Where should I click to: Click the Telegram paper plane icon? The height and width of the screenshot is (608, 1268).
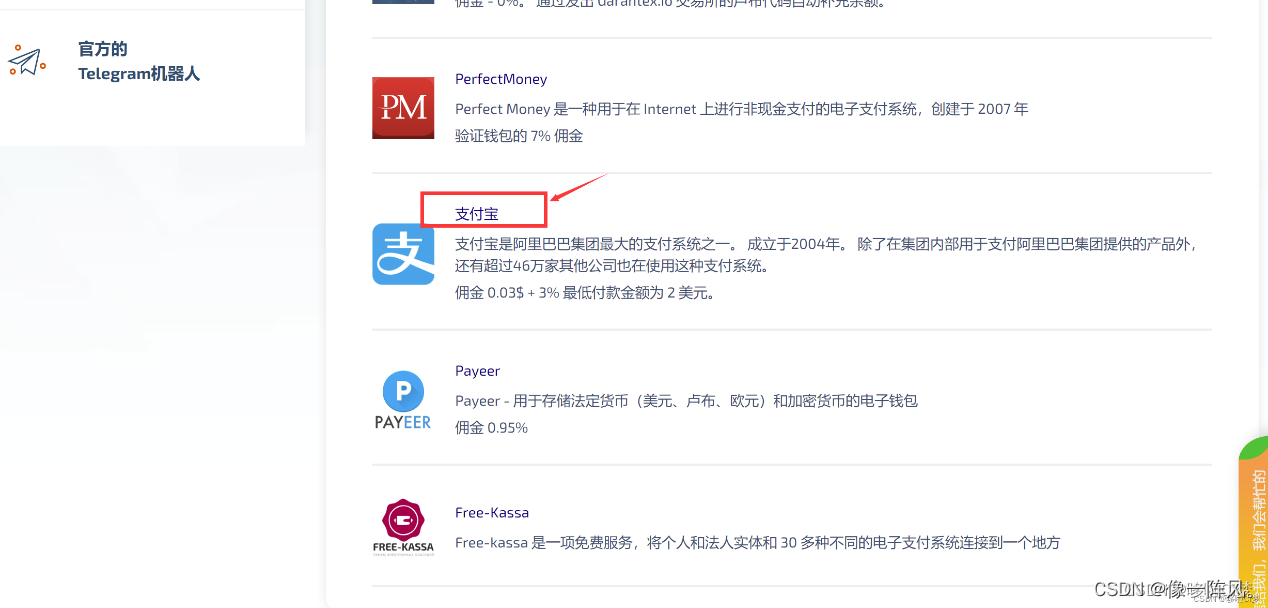[x=26, y=61]
